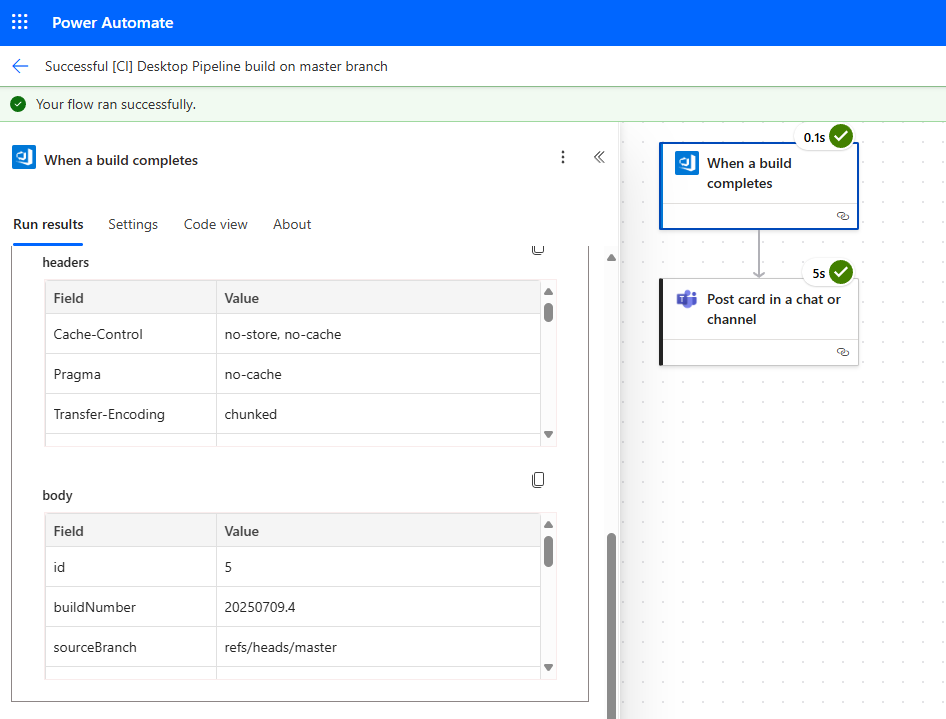Click green checkmark on build completes node
The width and height of the screenshot is (946, 719).
tap(841, 136)
